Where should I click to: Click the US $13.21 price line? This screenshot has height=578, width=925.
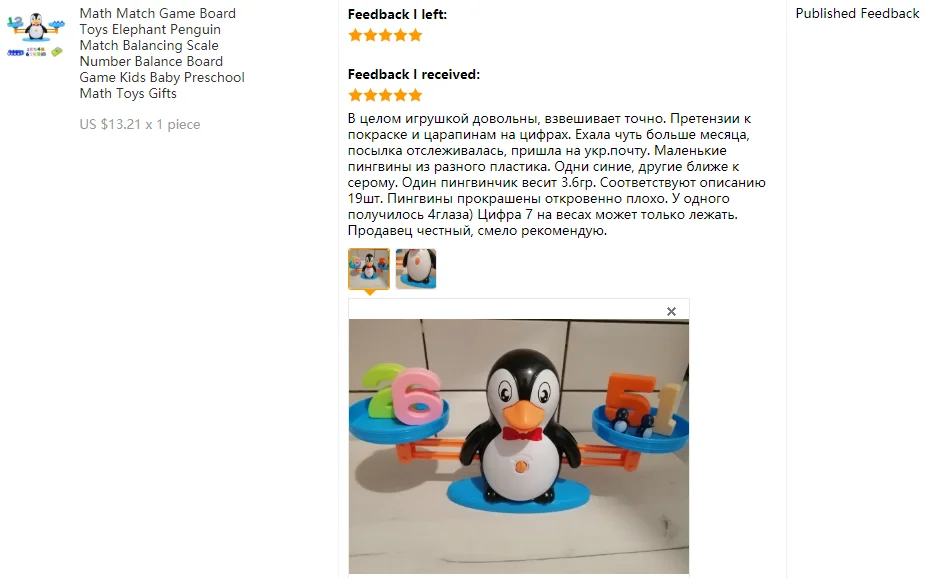pos(140,124)
